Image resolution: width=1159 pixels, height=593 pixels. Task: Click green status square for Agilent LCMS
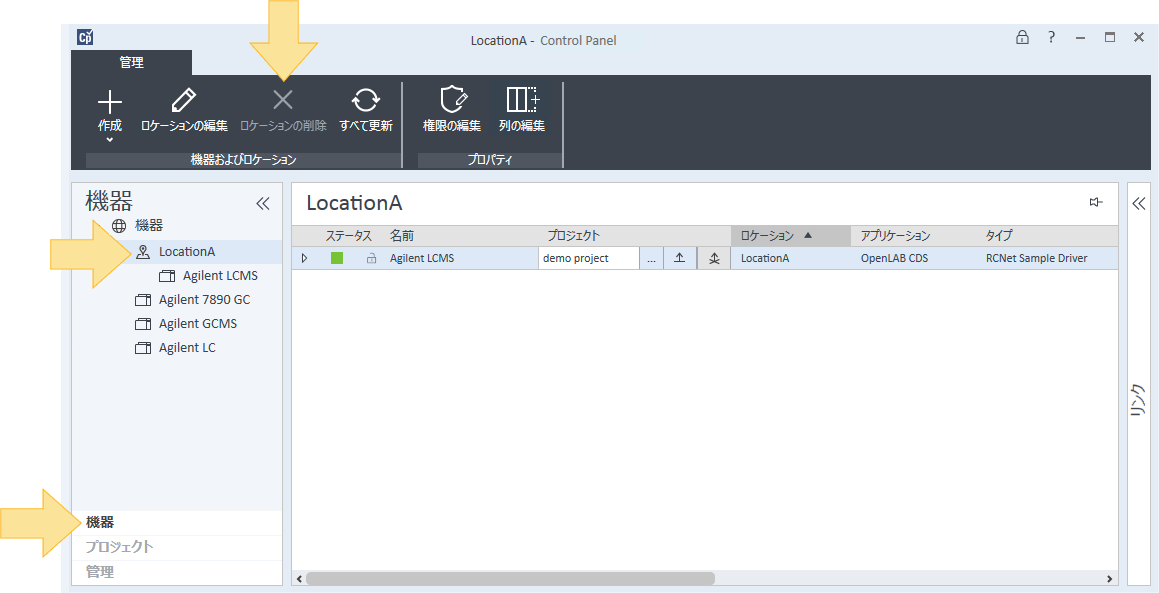point(337,258)
